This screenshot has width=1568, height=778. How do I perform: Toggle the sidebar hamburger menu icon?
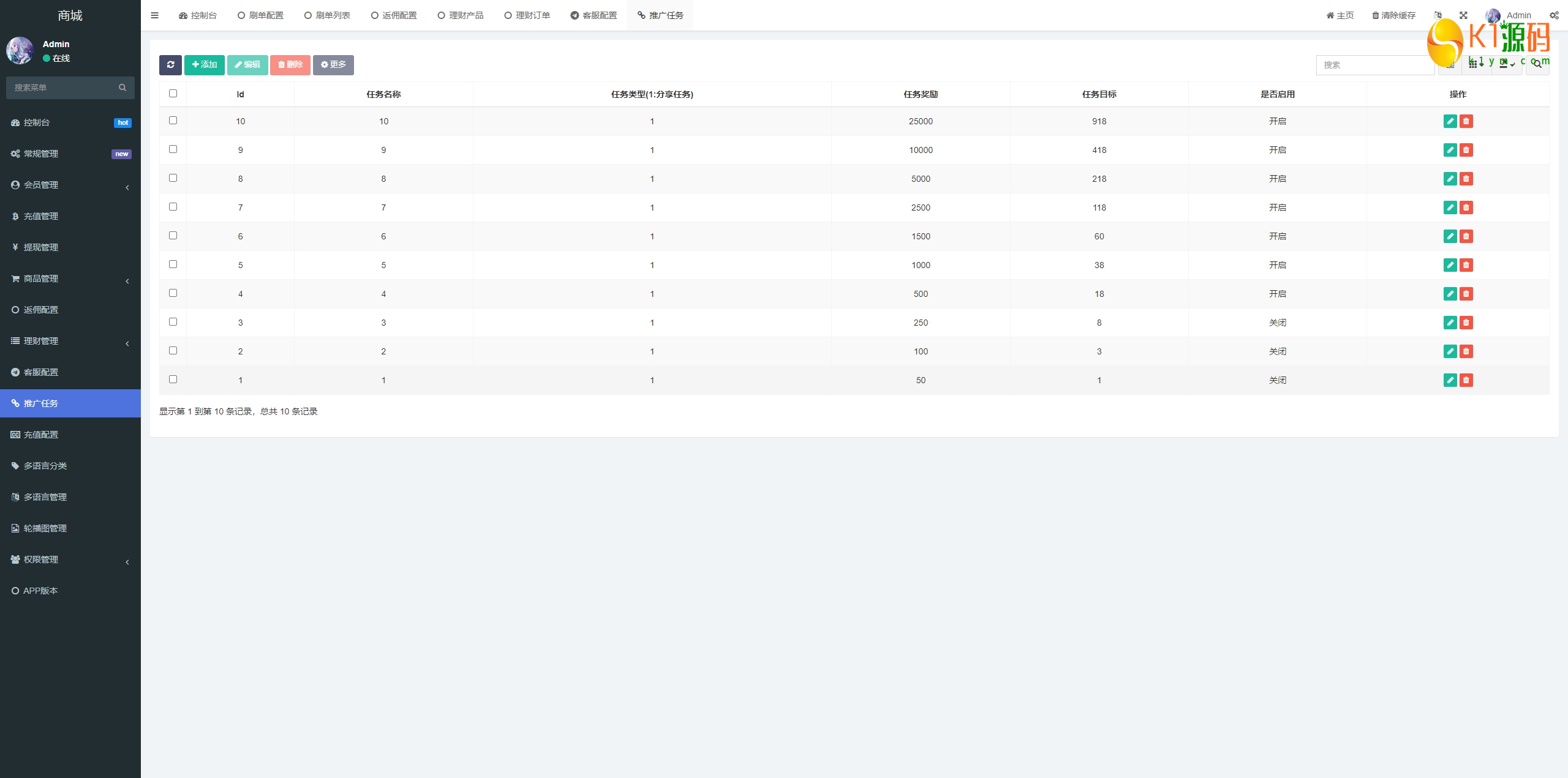(x=154, y=15)
